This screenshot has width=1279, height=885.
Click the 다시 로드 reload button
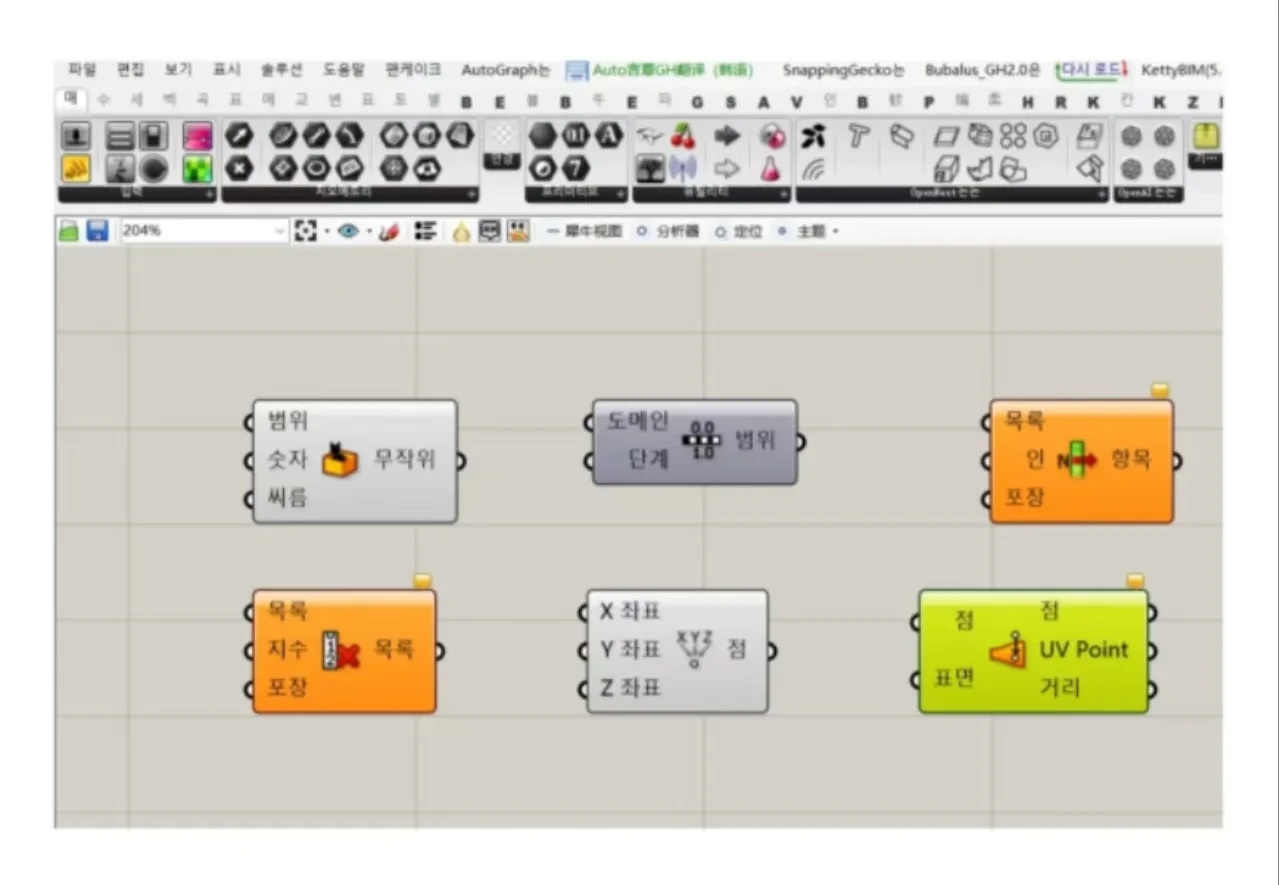point(1091,70)
